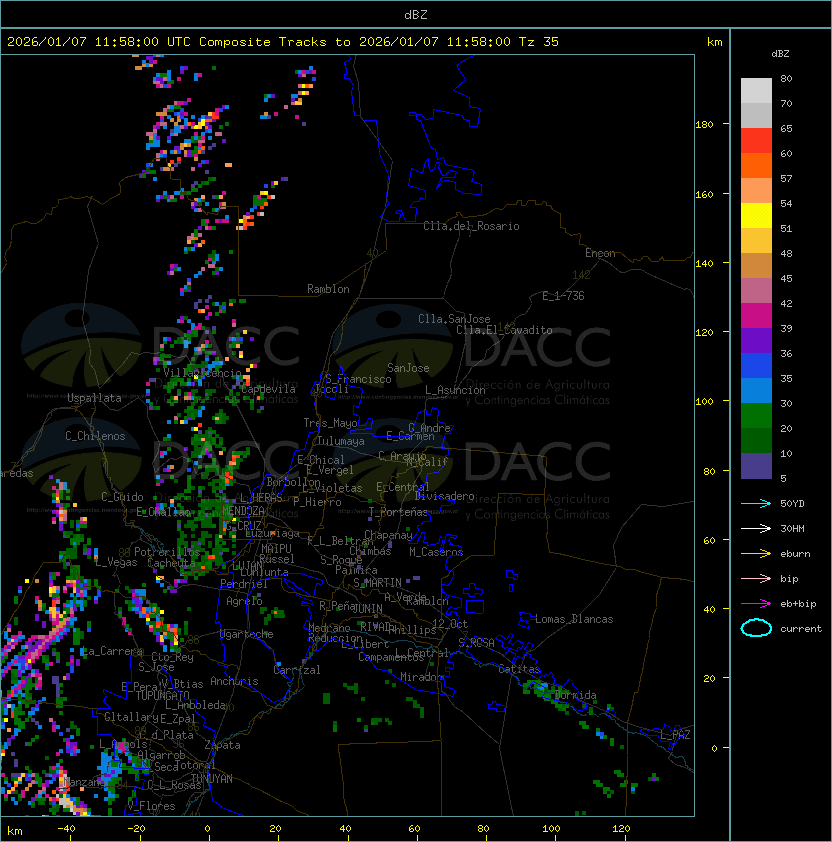The image size is (832, 842).
Task: Click the white 30HM arrow legend icon
Action: click(756, 528)
